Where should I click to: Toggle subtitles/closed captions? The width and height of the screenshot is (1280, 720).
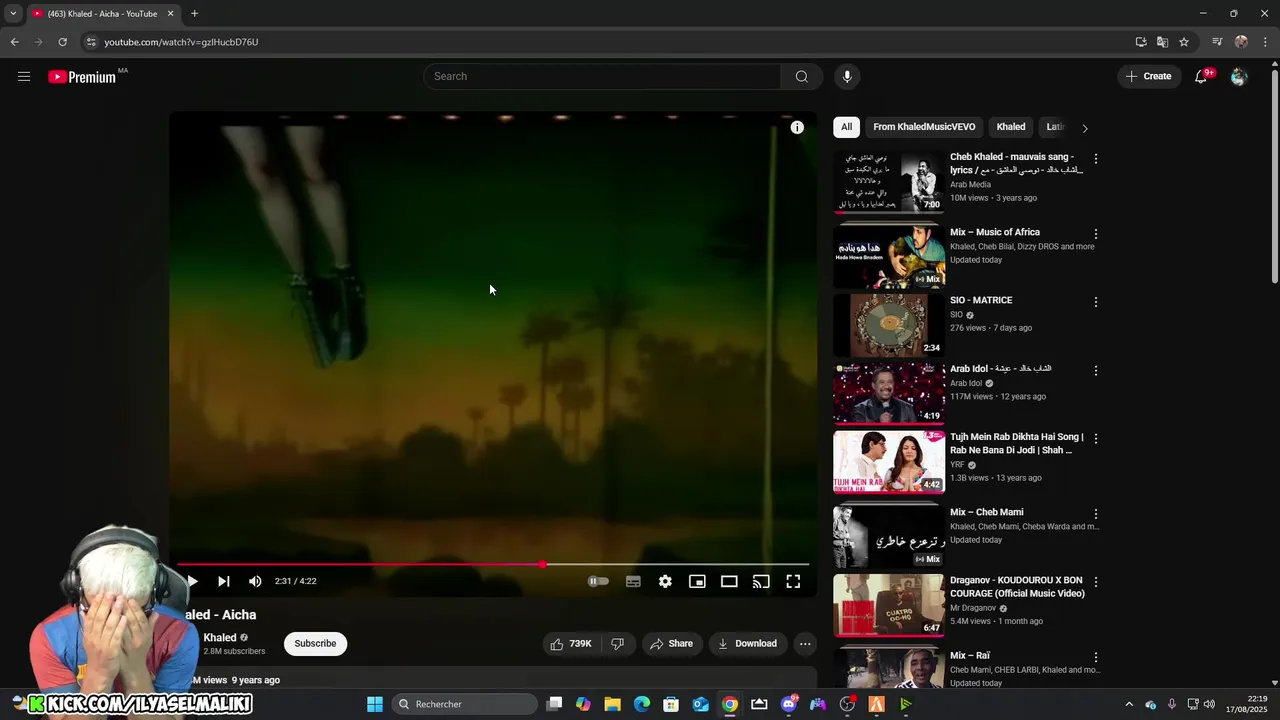[633, 581]
